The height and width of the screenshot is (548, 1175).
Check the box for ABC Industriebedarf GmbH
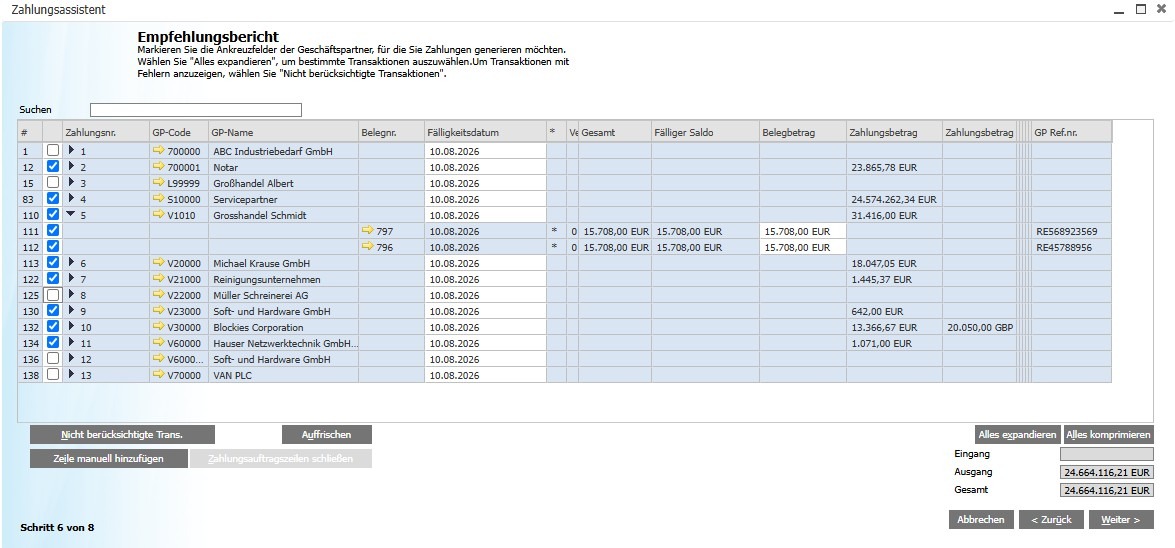[x=52, y=151]
